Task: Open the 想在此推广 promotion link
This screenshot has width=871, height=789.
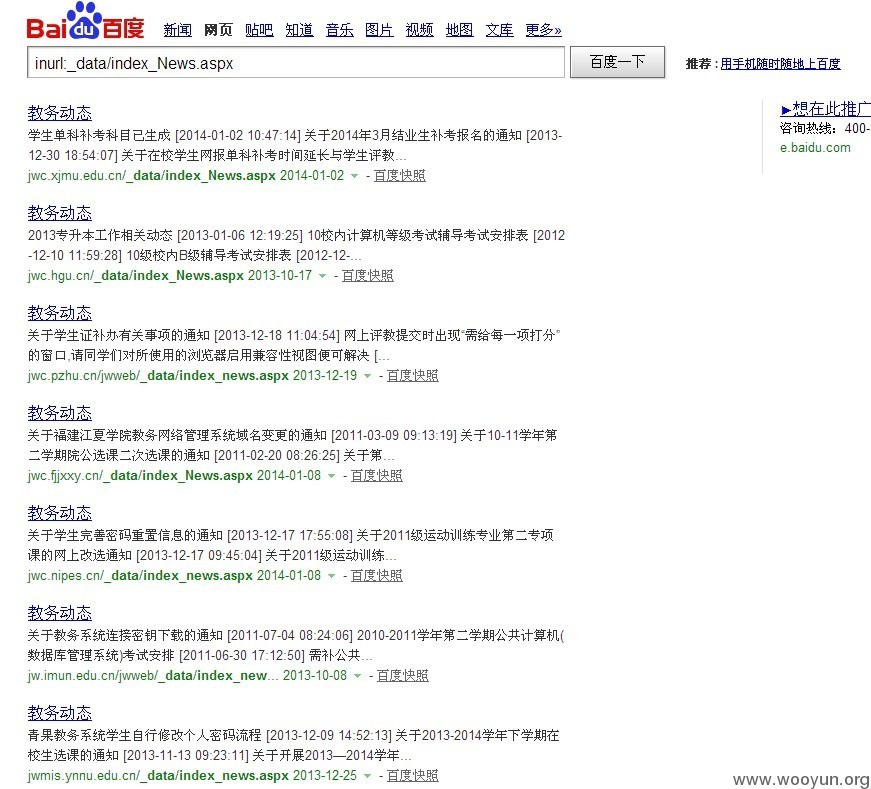Action: click(826, 108)
